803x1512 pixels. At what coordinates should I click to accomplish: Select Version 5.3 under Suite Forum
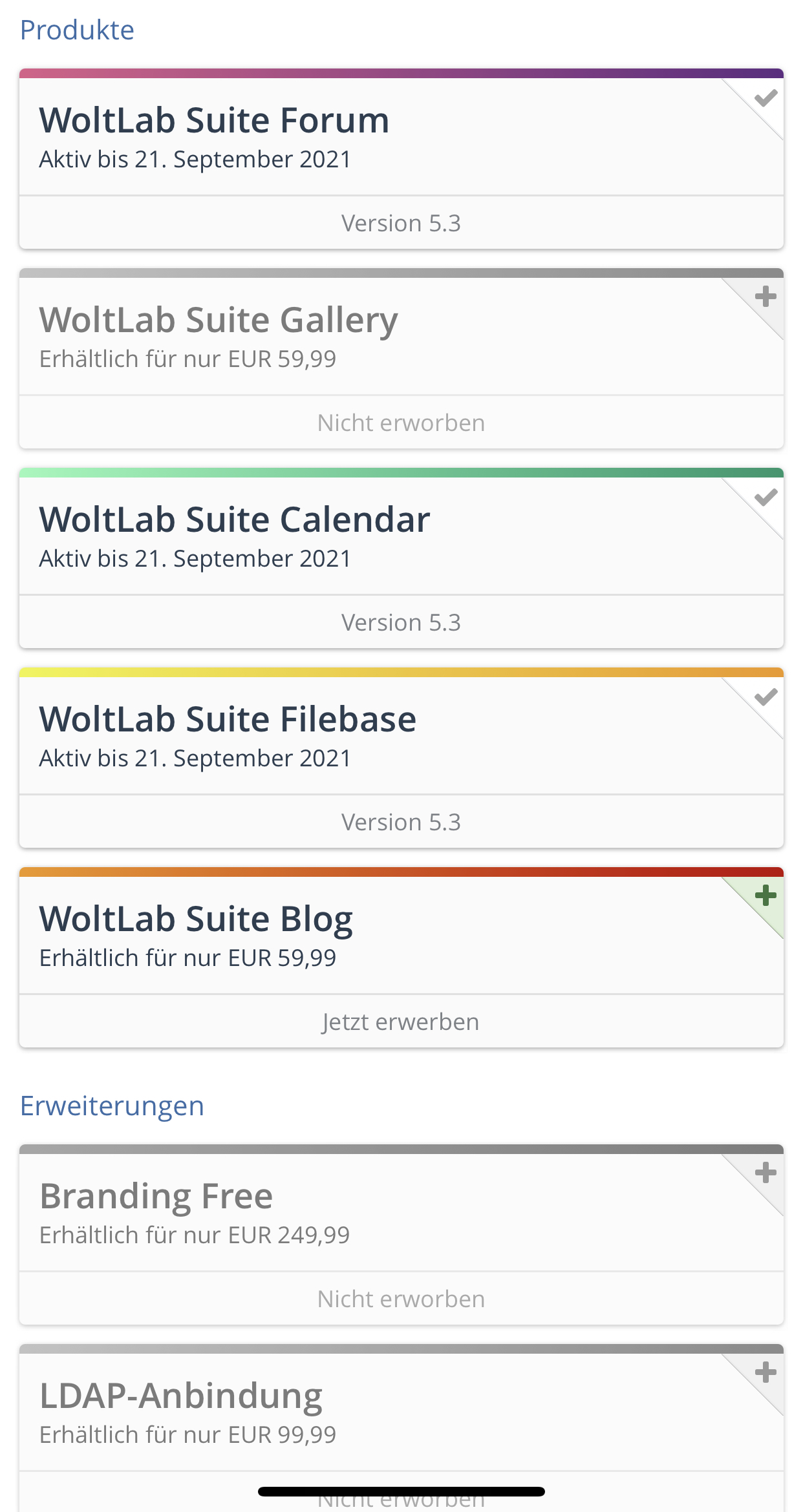tap(401, 223)
